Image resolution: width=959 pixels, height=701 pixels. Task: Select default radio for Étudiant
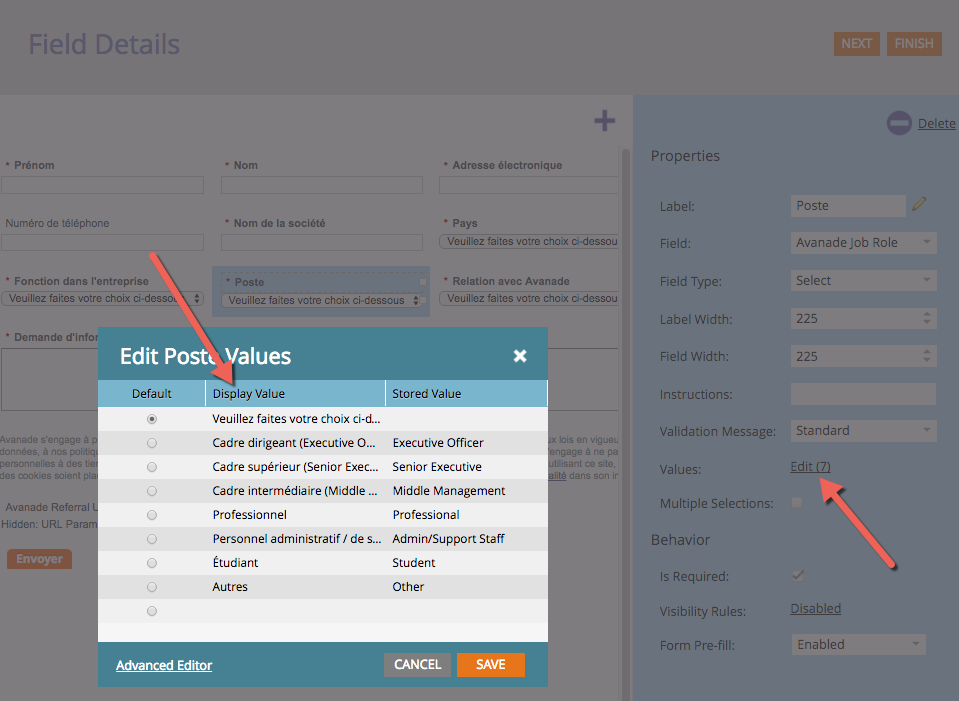click(152, 563)
